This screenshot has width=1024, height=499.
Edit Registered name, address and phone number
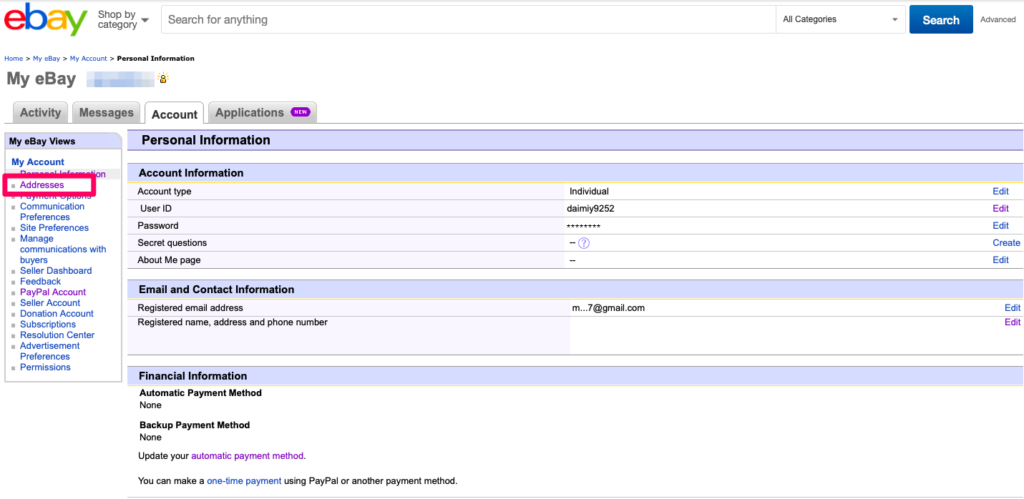point(1012,322)
